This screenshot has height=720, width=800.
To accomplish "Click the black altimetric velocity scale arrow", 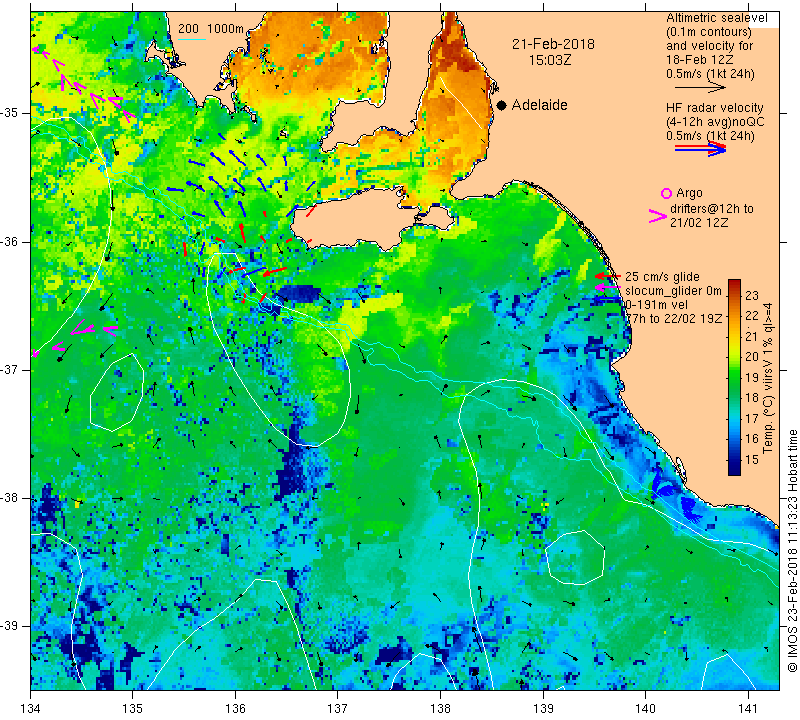I will (699, 87).
